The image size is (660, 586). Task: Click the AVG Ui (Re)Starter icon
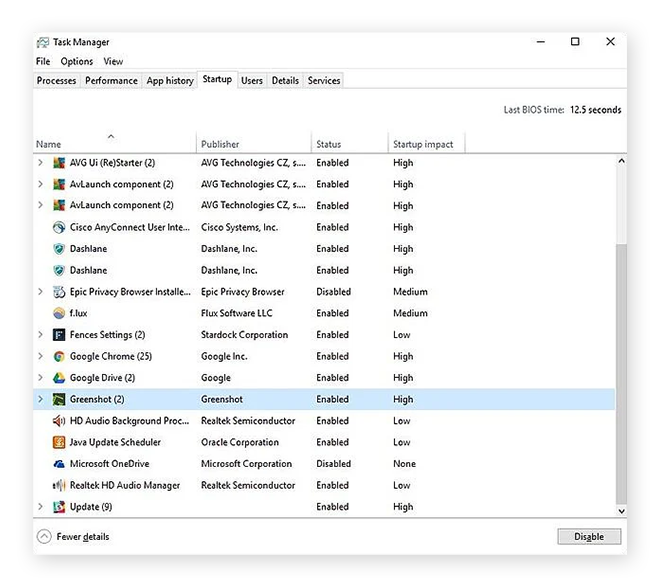pyautogui.click(x=59, y=163)
